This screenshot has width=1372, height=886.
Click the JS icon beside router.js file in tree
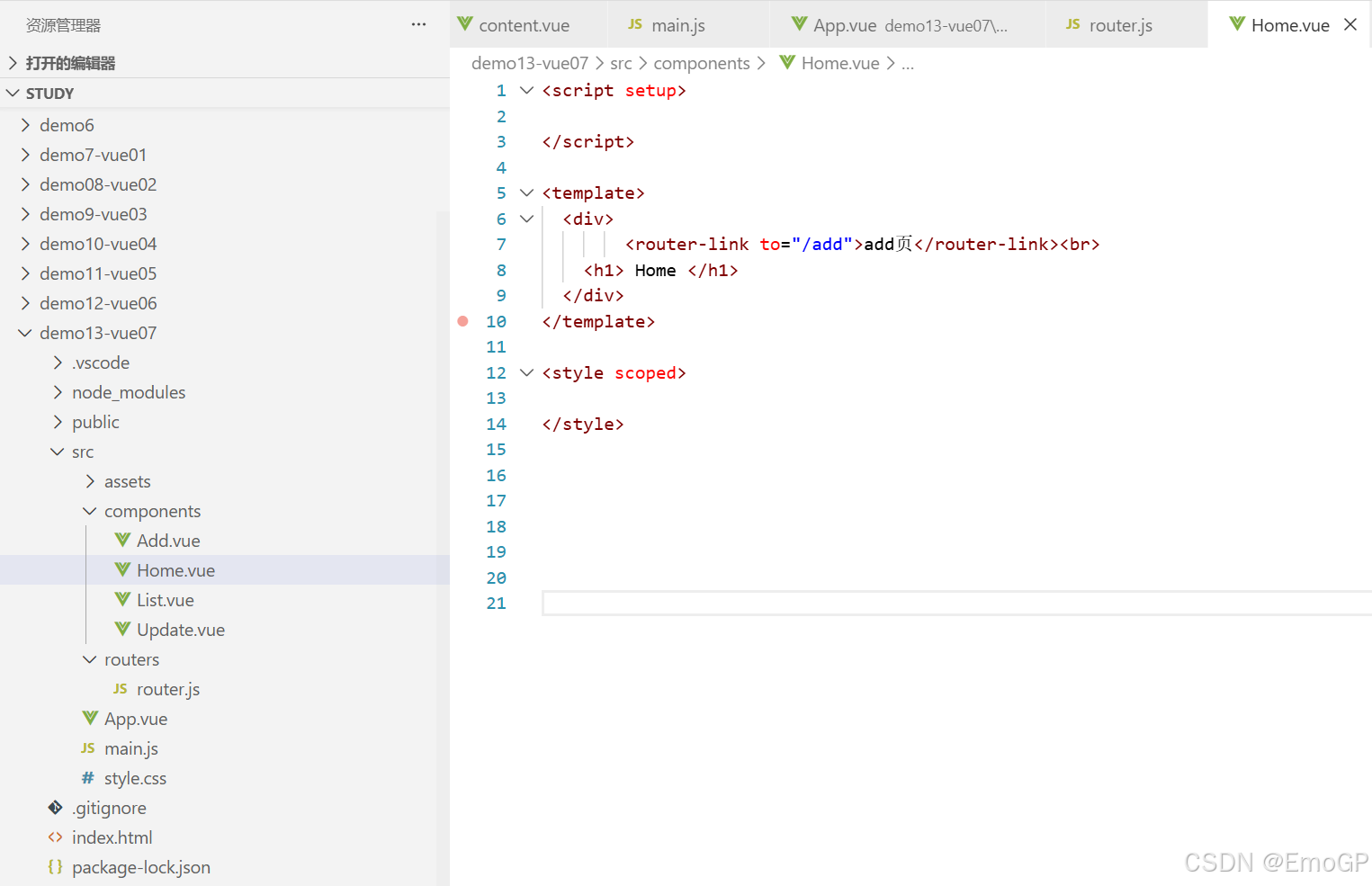click(120, 688)
